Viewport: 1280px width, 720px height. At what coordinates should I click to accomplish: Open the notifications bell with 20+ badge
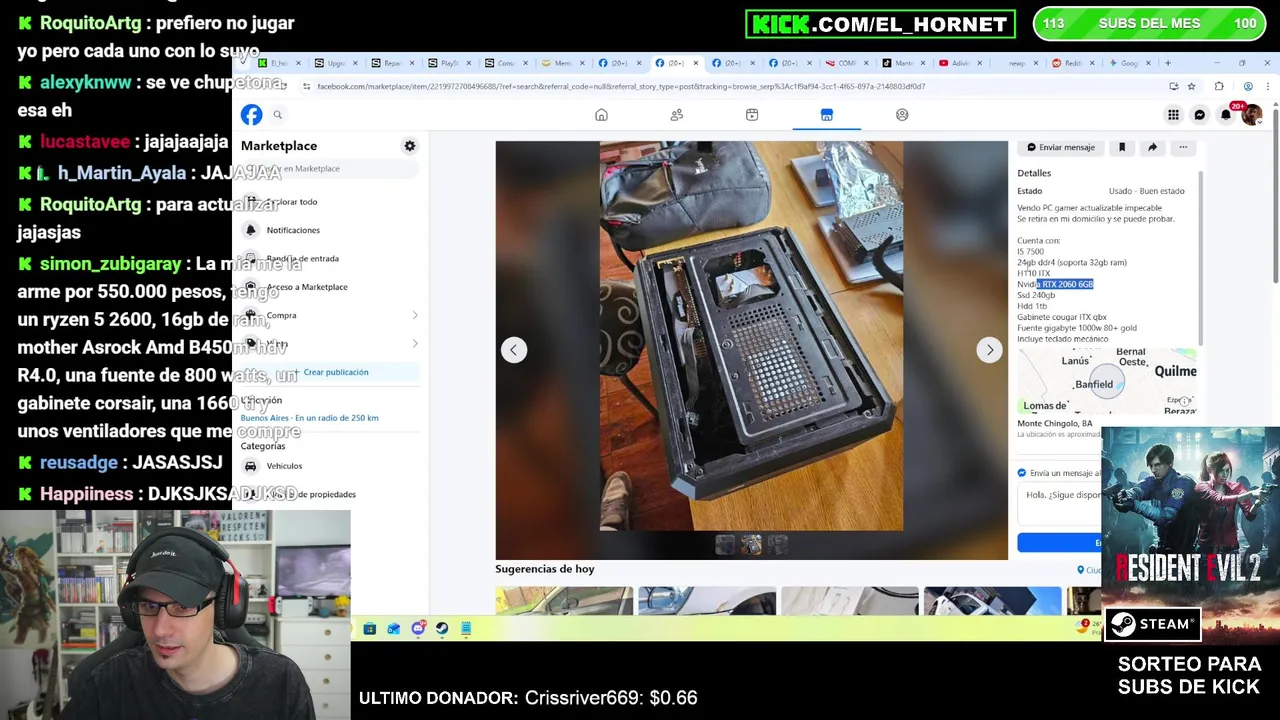click(x=1226, y=115)
